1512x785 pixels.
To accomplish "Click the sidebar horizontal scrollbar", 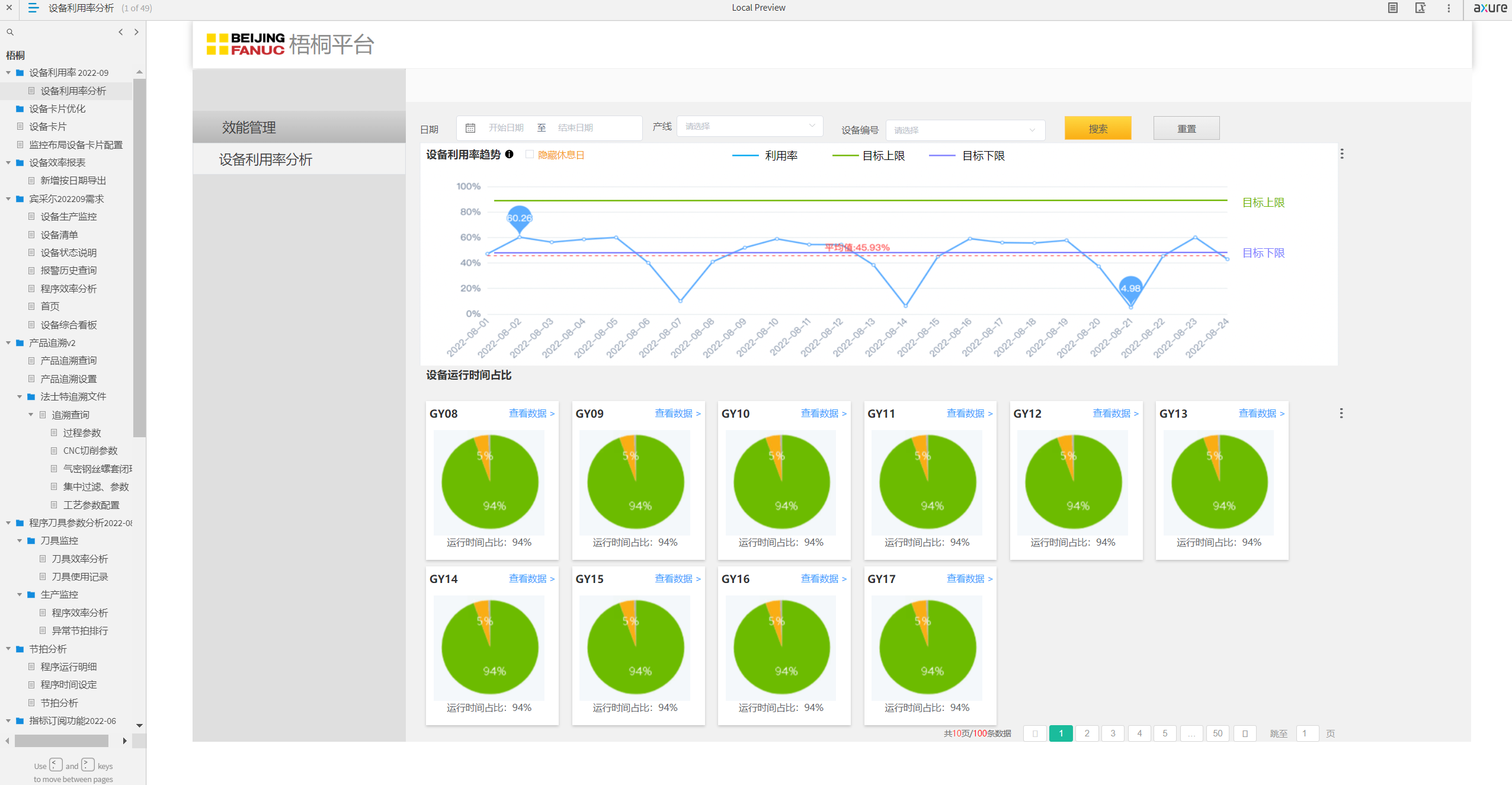I will tap(62, 741).
